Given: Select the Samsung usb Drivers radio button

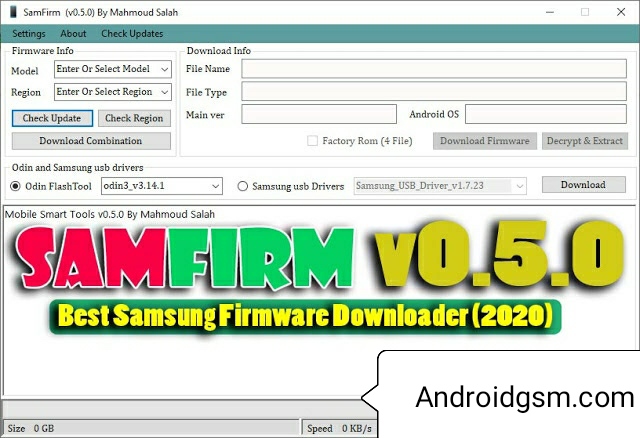Looking at the screenshot, I should (242, 186).
